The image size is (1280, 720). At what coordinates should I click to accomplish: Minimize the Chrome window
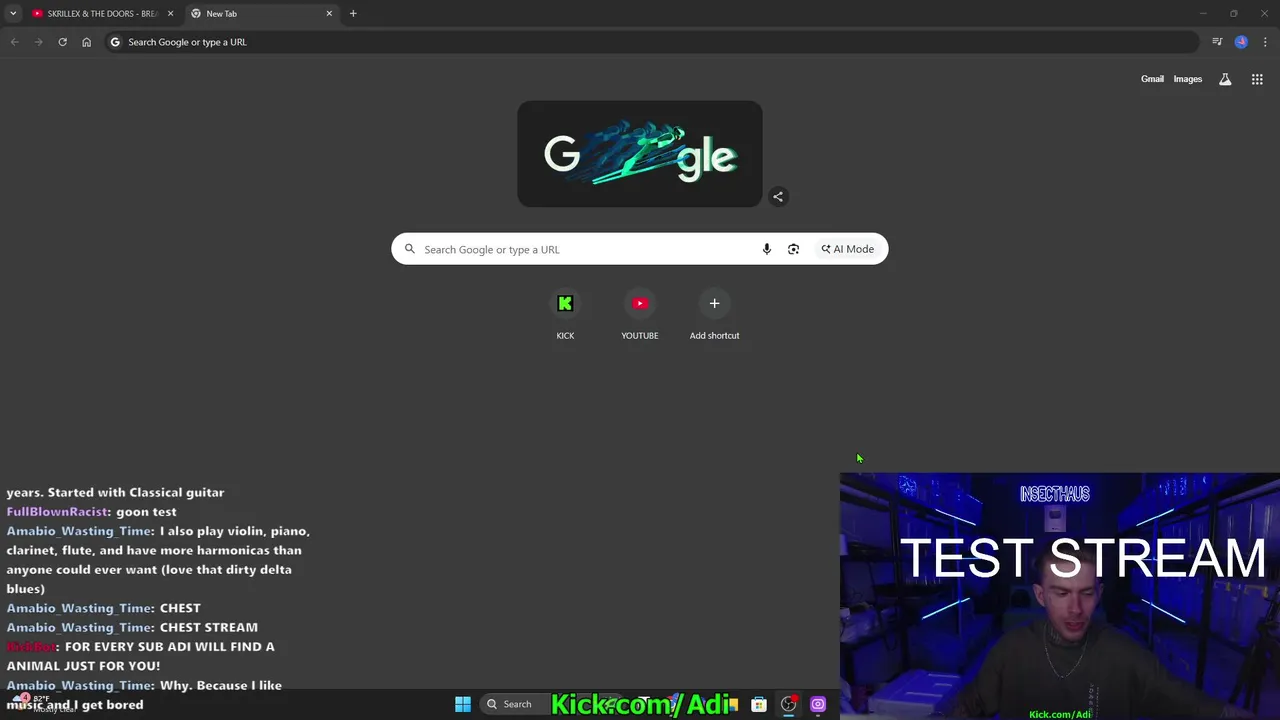click(1204, 13)
